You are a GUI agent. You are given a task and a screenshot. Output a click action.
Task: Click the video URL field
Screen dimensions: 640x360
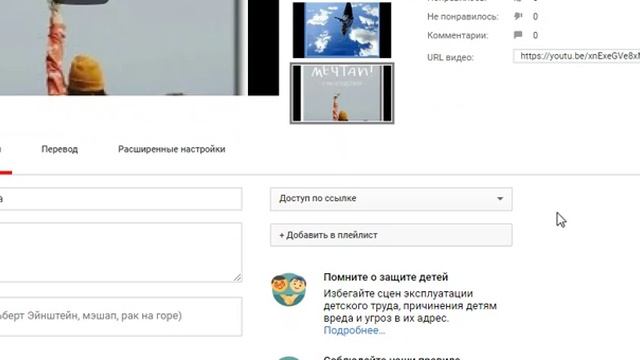click(x=576, y=56)
